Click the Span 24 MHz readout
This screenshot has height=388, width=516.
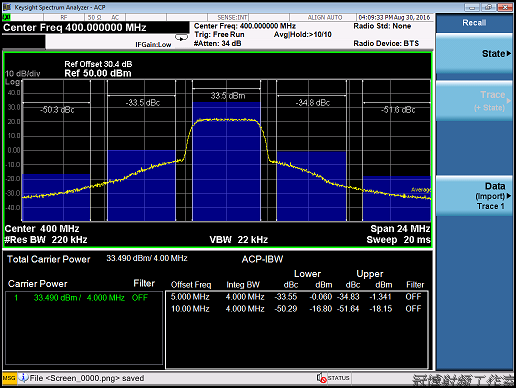[400, 229]
